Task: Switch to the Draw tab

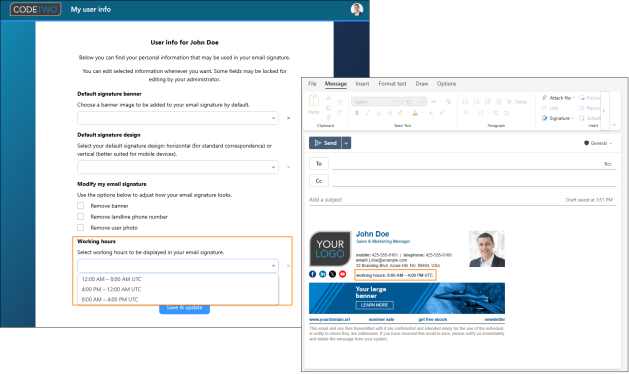Action: (x=422, y=83)
